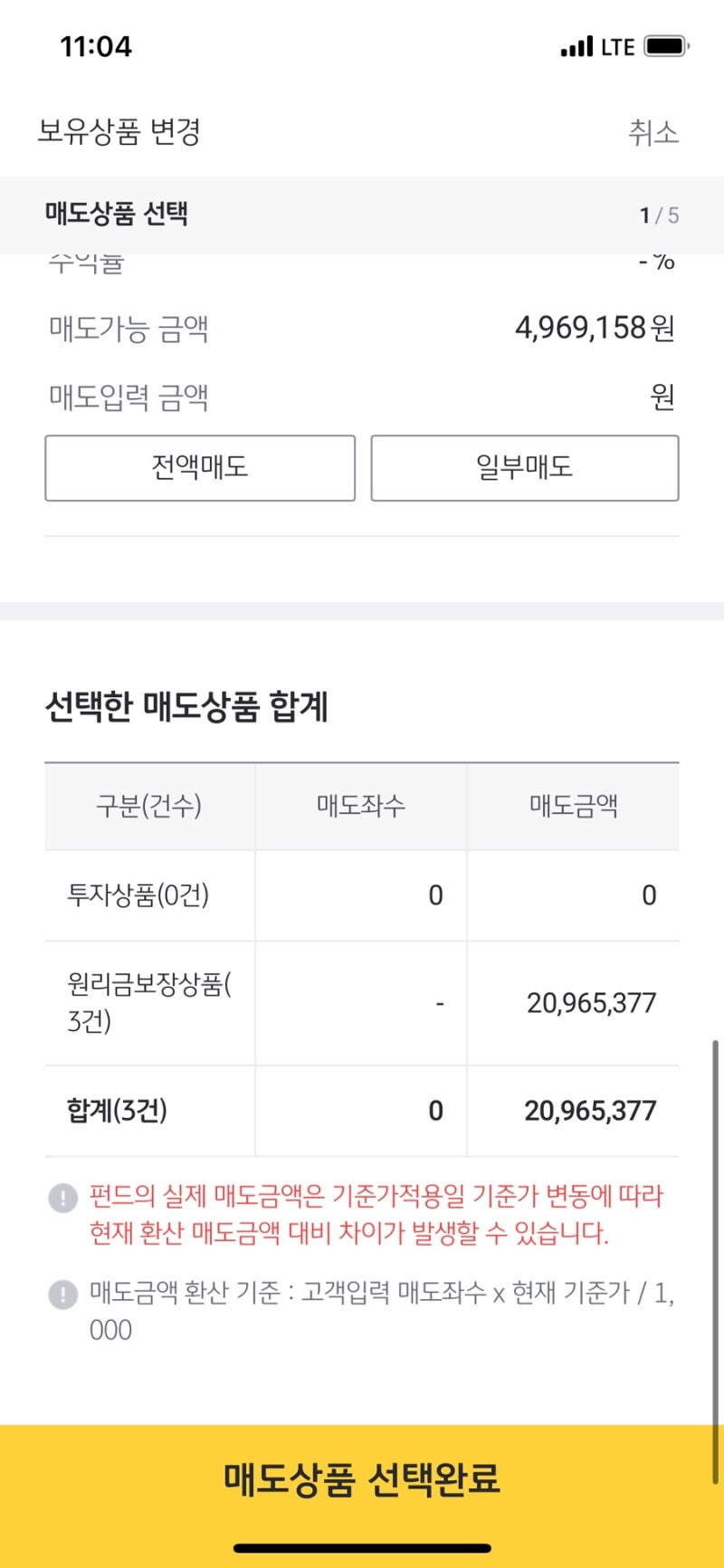Image resolution: width=724 pixels, height=1568 pixels.
Task: Tap the 매도좌수 column header
Action: click(x=361, y=806)
